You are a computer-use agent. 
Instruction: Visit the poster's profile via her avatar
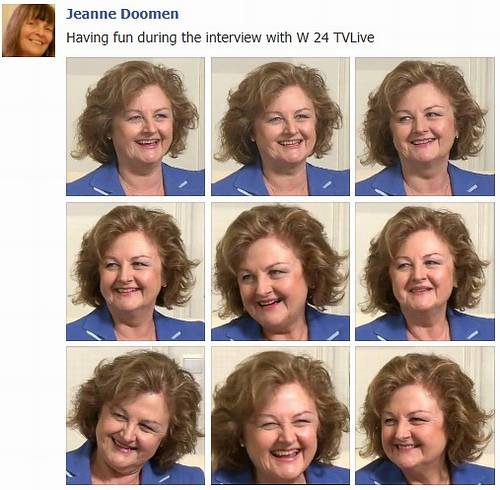28,30
